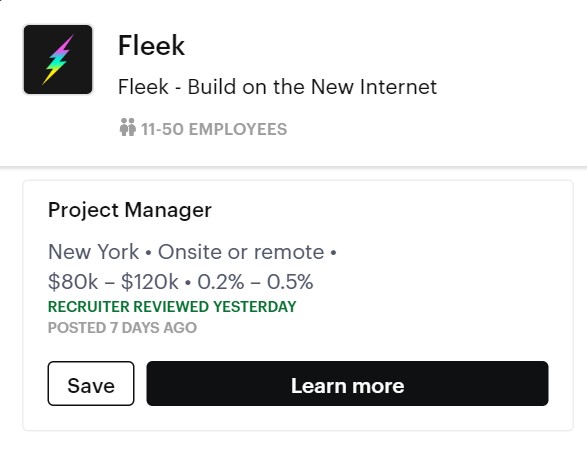Select the 'Onsite or remote' text
The width and height of the screenshot is (587, 451).
point(241,252)
